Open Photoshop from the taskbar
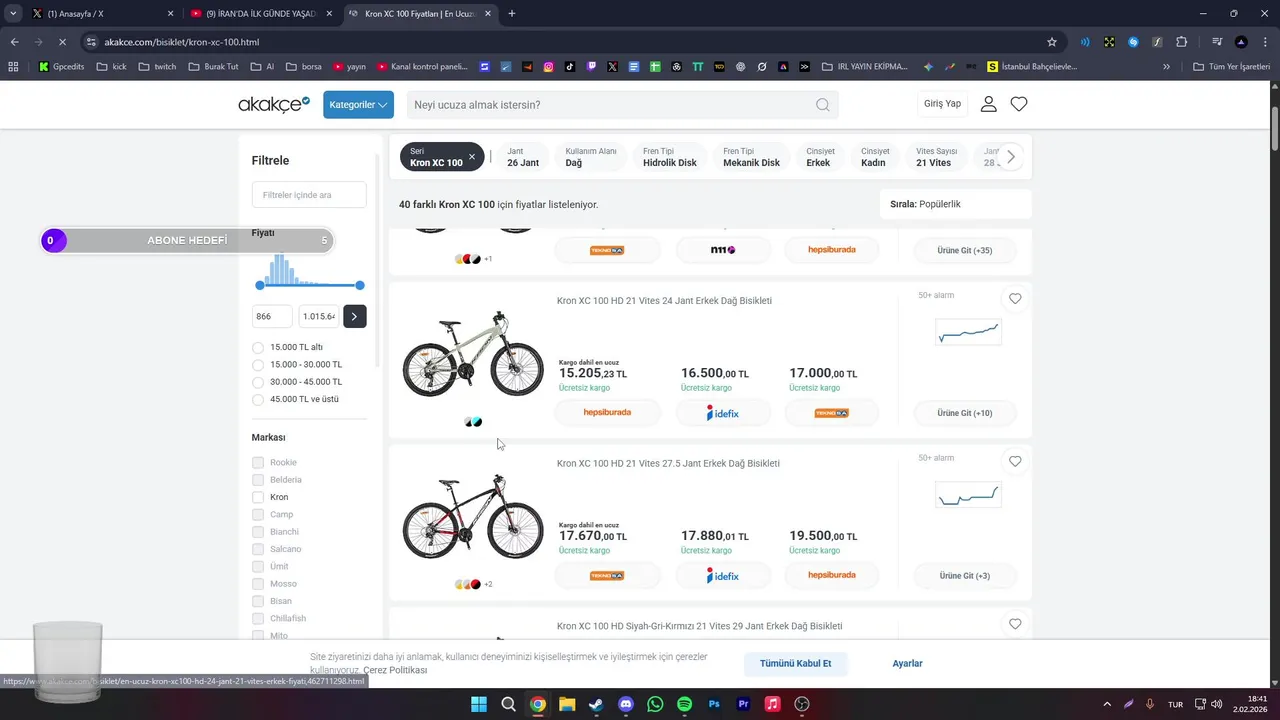 [714, 704]
